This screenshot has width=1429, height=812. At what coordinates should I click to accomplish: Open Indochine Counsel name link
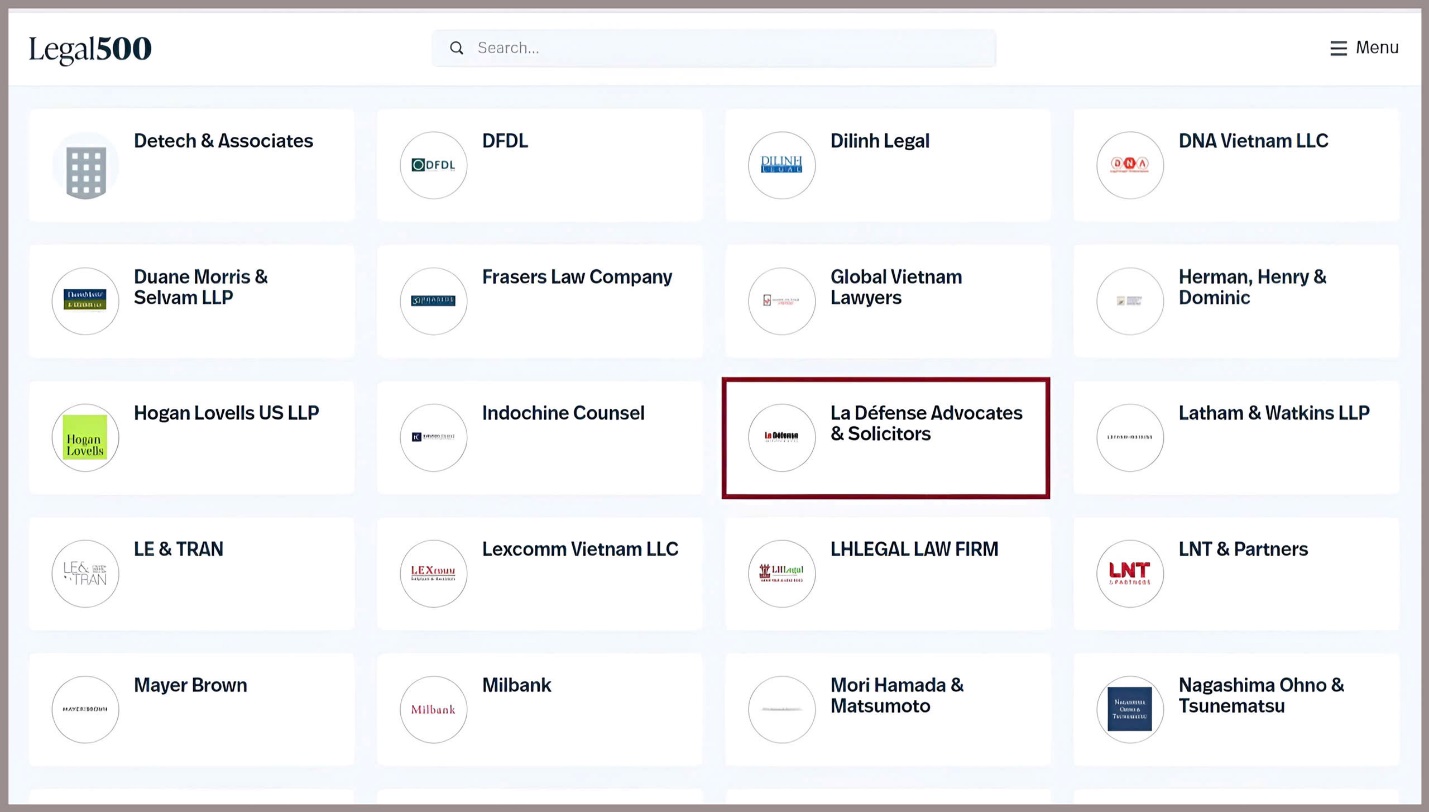click(x=563, y=413)
